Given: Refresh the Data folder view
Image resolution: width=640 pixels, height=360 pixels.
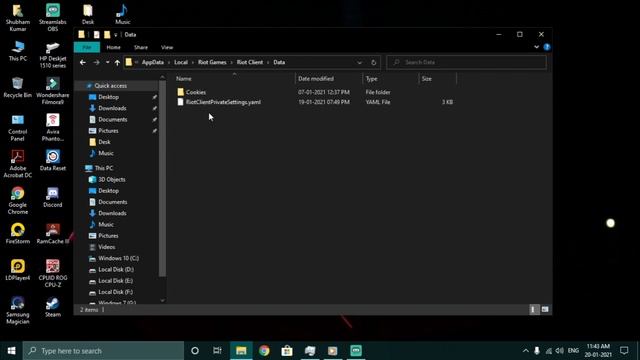Looking at the screenshot, I should [373, 62].
